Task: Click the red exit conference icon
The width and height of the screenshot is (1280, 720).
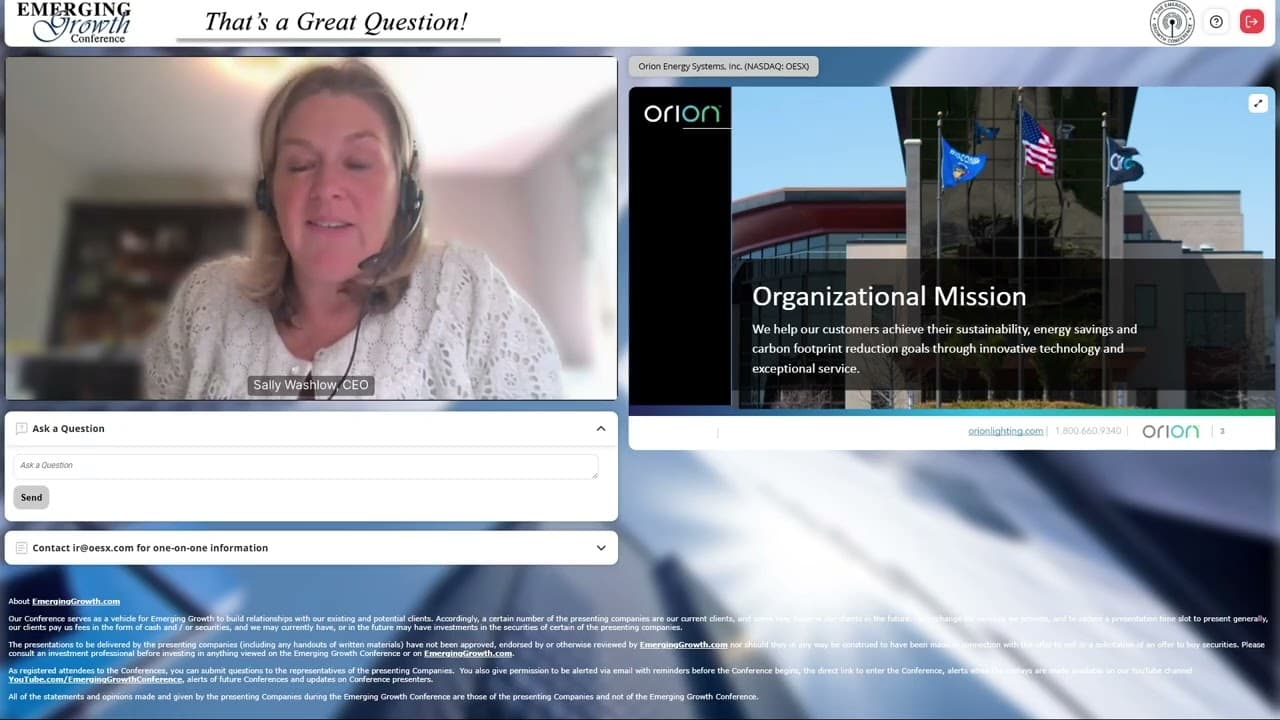Action: pos(1252,22)
